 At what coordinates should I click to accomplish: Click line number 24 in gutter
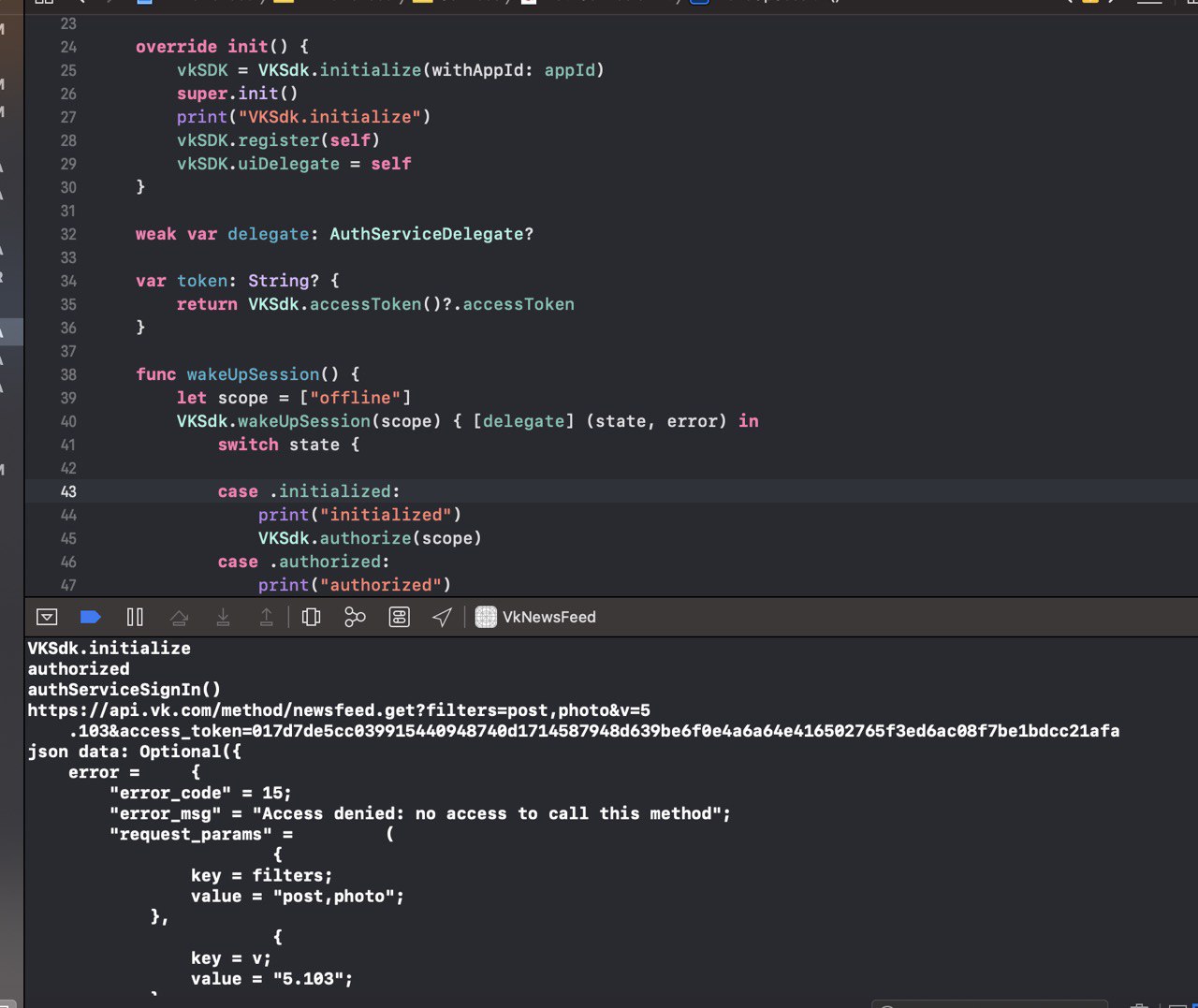click(x=68, y=47)
